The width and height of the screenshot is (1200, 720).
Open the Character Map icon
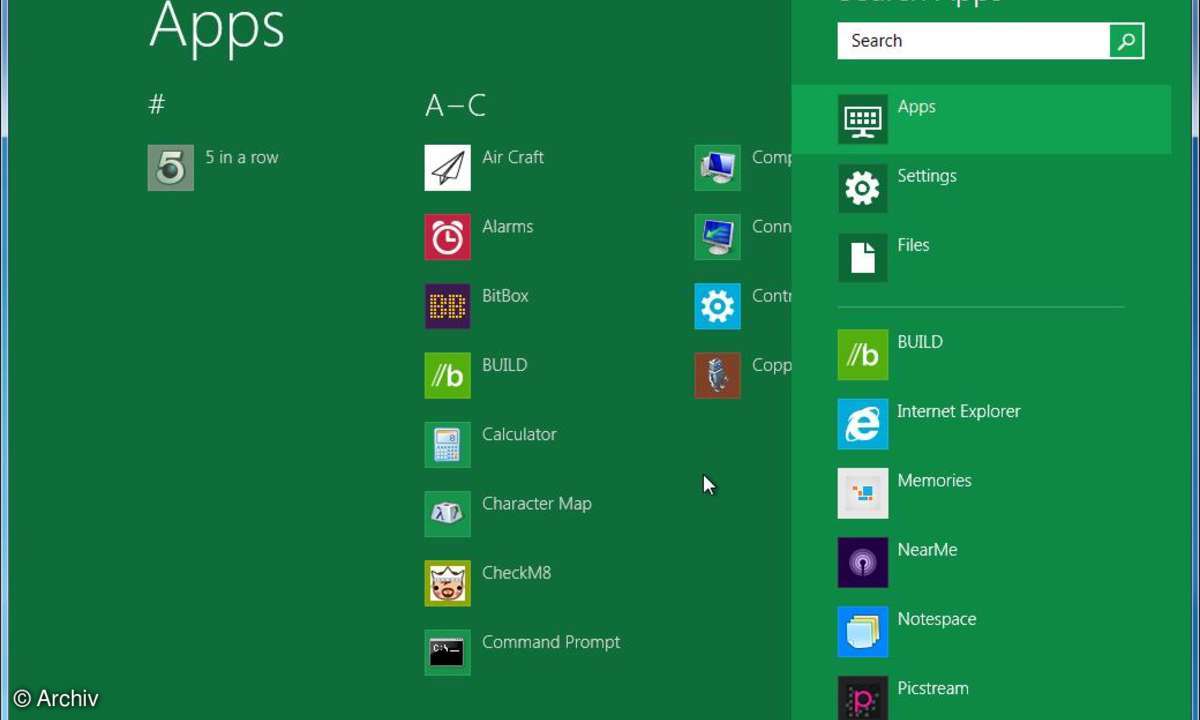447,513
